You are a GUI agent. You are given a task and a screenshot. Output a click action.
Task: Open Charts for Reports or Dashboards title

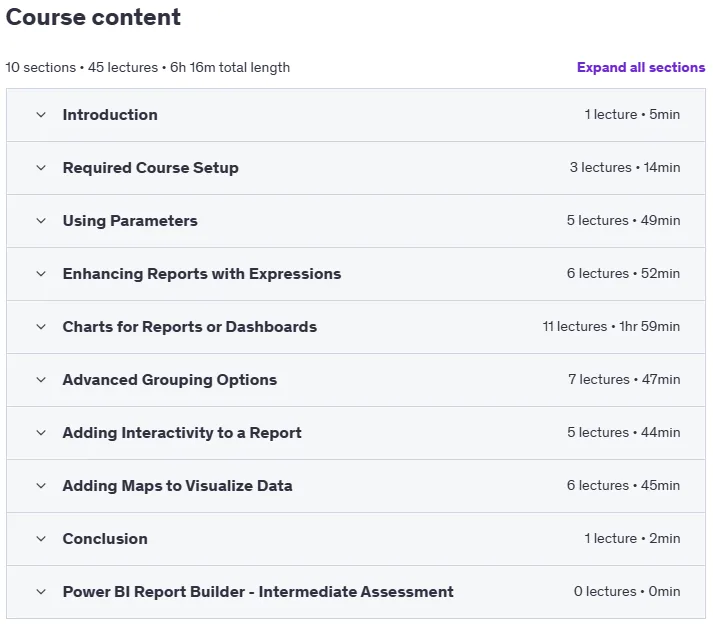tap(190, 327)
